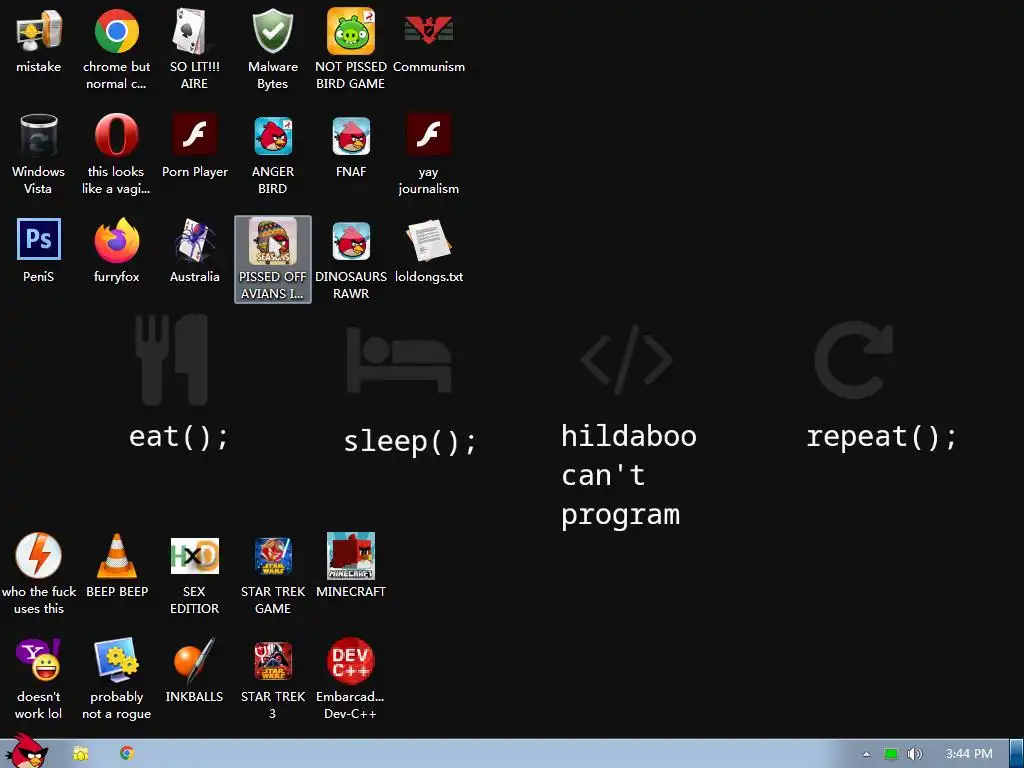
Task: Select the 'FNAF' red bird icon
Action: (x=351, y=136)
